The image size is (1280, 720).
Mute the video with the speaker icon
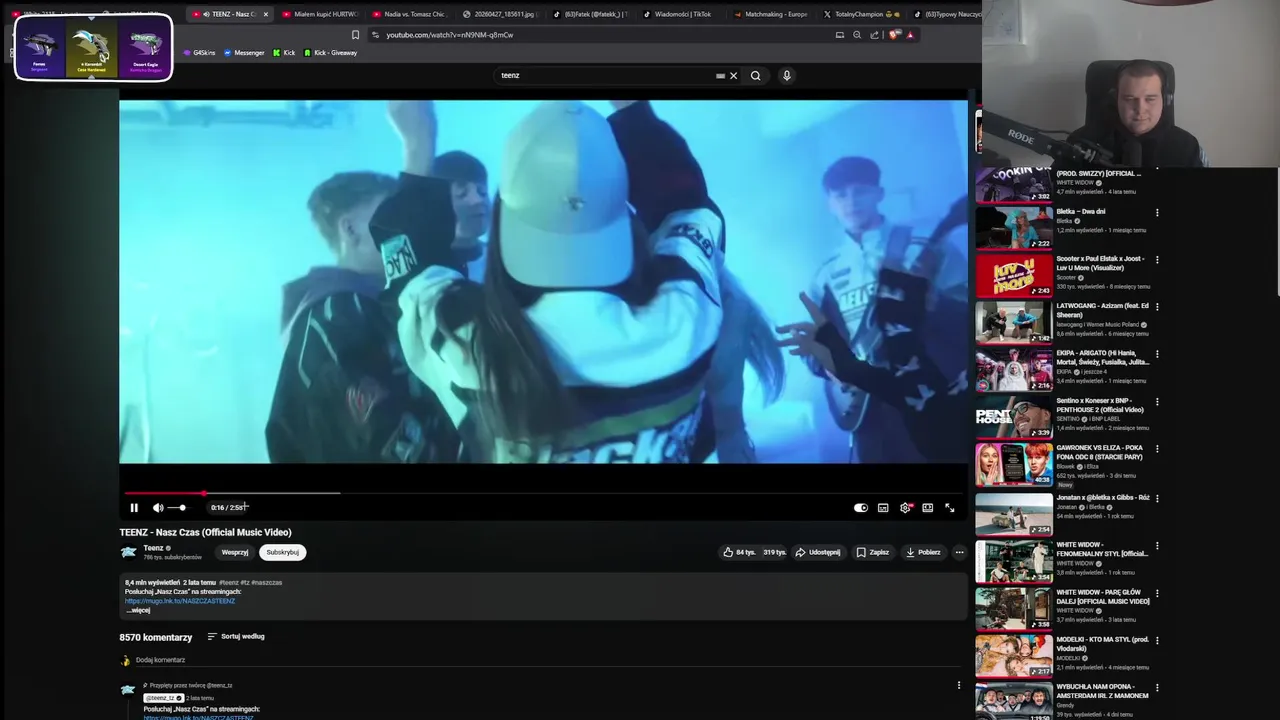pyautogui.click(x=158, y=508)
